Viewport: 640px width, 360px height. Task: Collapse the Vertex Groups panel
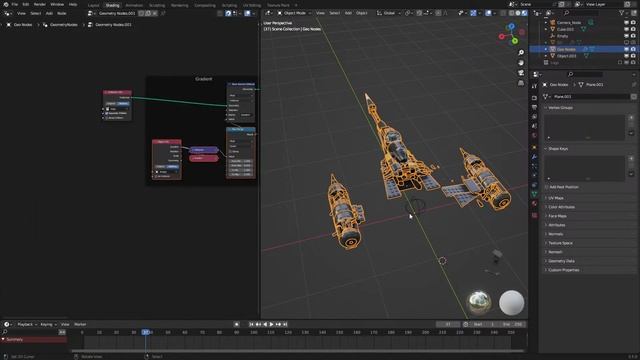(x=560, y=108)
